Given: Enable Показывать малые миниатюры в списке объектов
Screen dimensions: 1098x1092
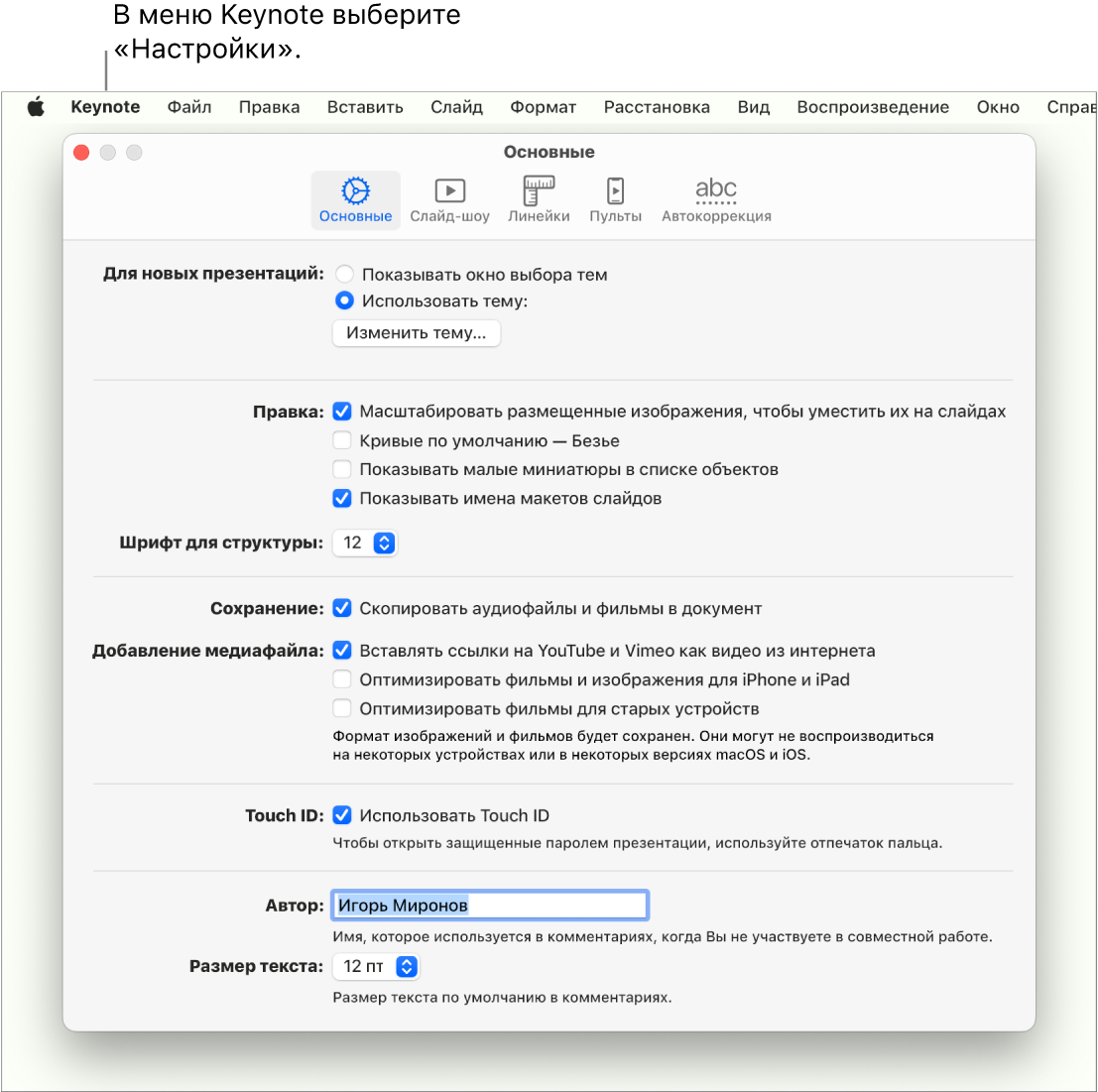Looking at the screenshot, I should (342, 469).
